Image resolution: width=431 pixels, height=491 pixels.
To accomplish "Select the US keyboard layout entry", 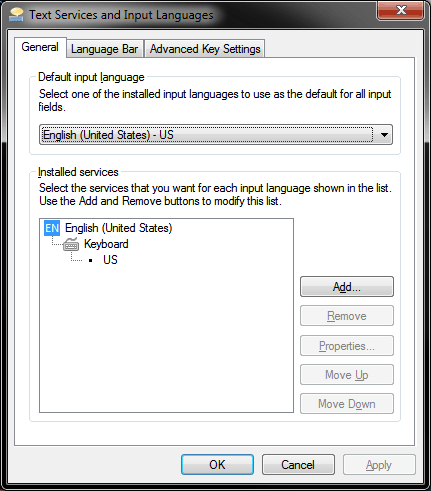I will pyautogui.click(x=110, y=260).
